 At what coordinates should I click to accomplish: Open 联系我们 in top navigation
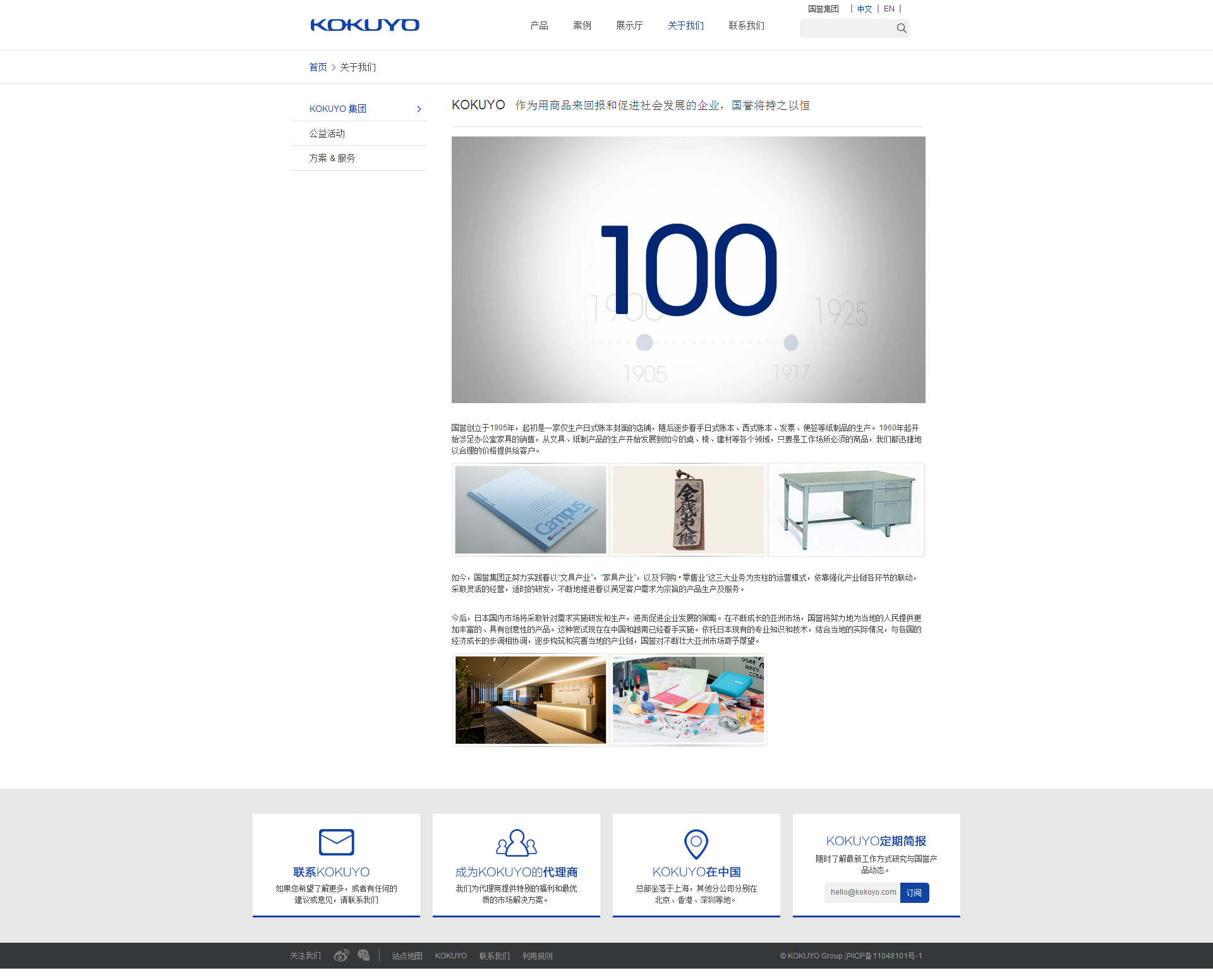746,25
